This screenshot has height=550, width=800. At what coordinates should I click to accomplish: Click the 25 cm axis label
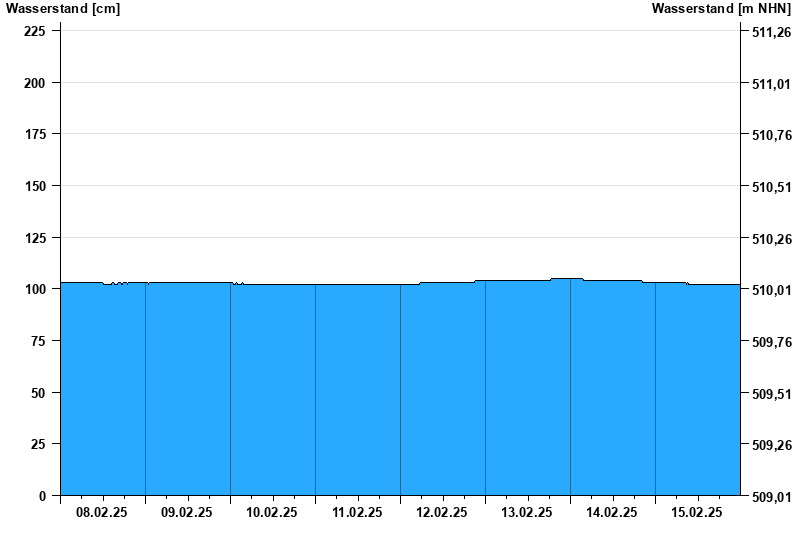(38, 444)
